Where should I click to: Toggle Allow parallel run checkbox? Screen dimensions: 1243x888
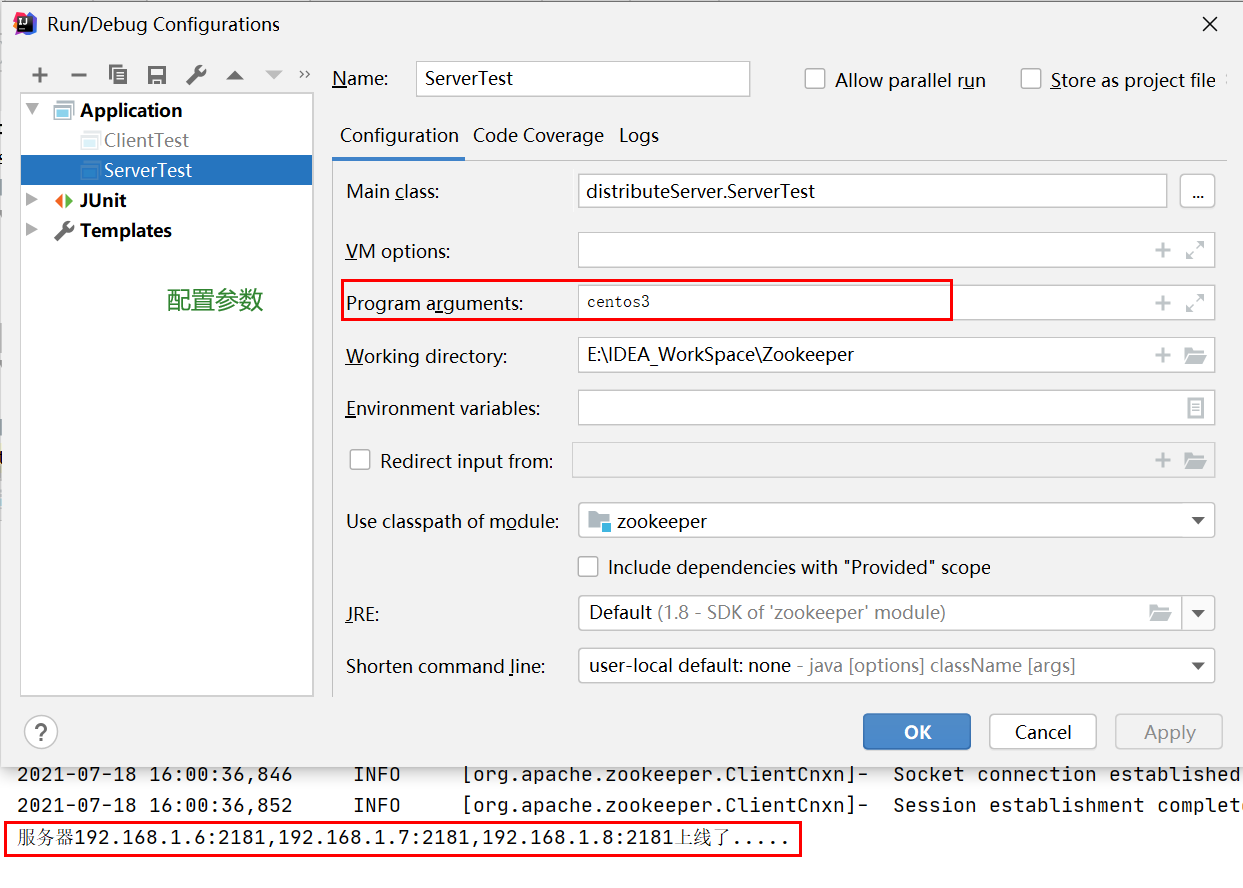click(x=815, y=79)
